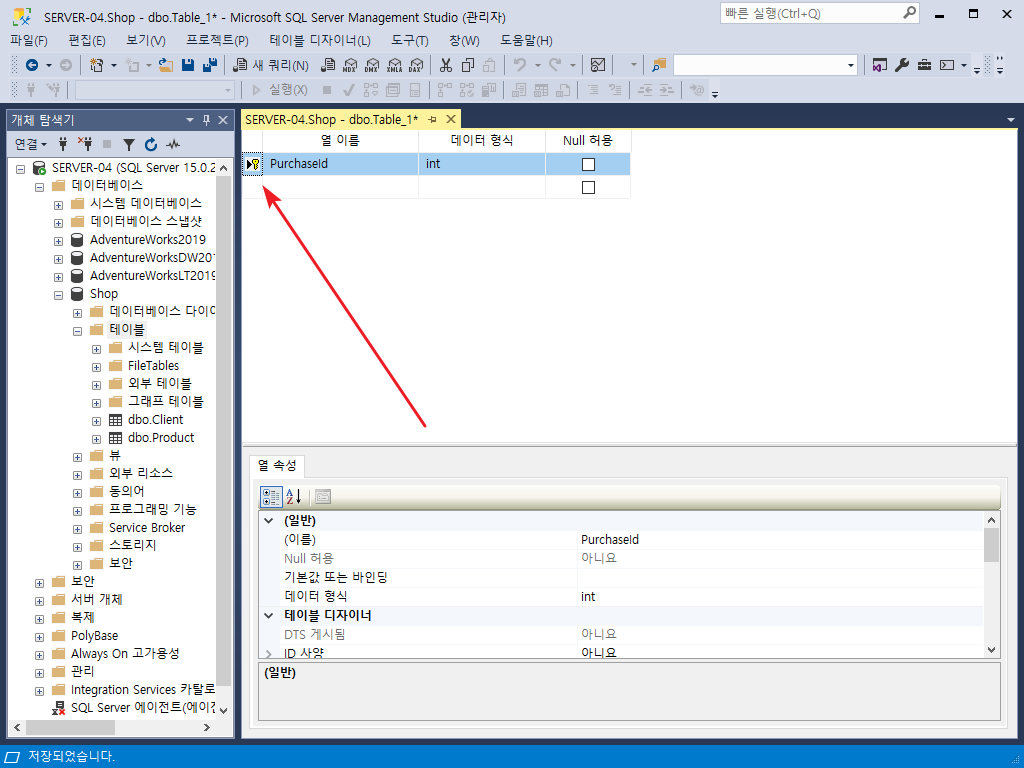
Task: Expand the dbo.Client table node
Action: (x=96, y=421)
